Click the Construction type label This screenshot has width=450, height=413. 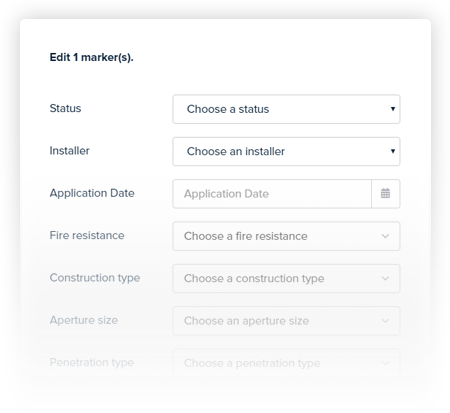click(x=95, y=278)
